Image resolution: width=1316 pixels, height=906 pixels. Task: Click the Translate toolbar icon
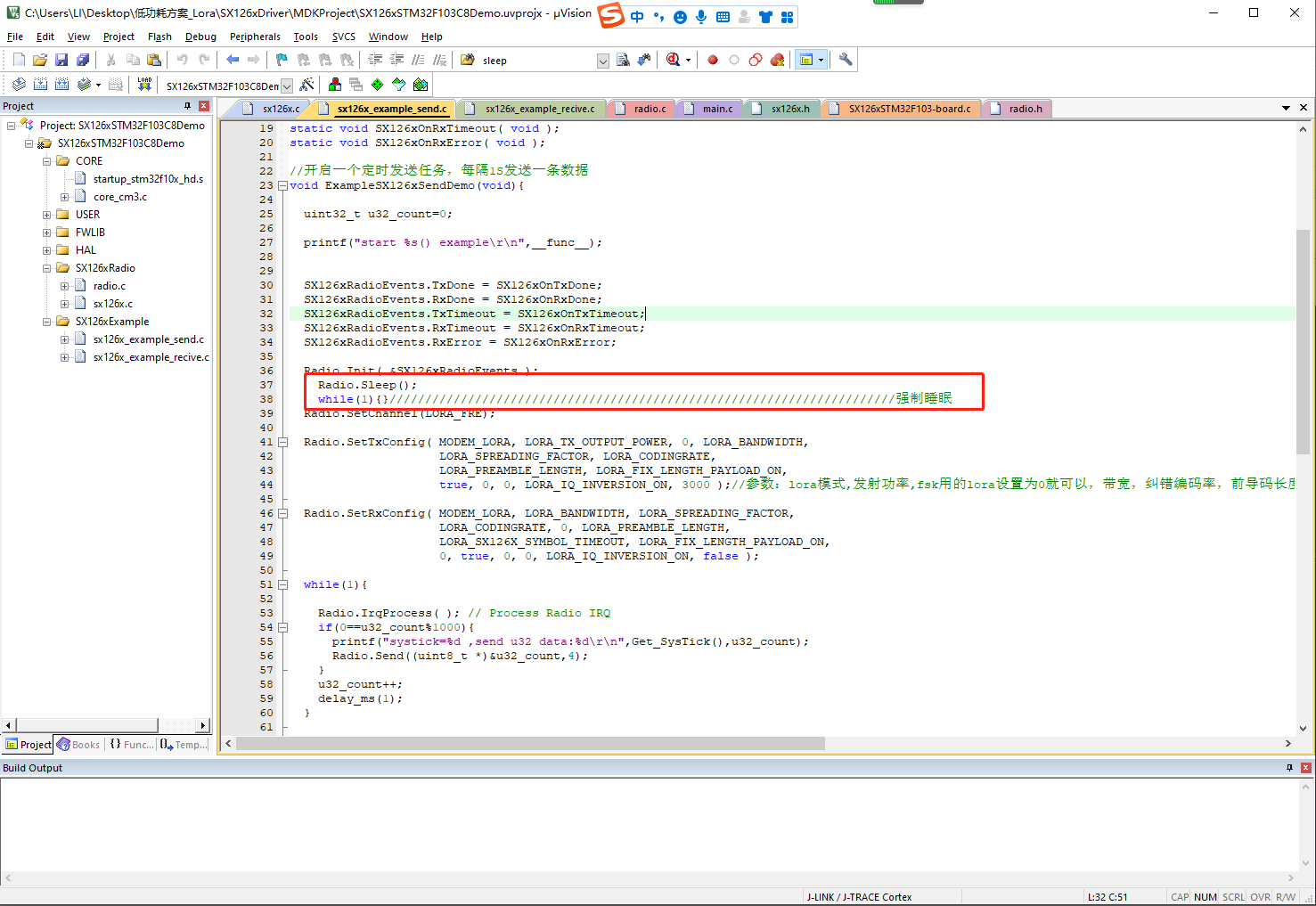click(x=19, y=85)
